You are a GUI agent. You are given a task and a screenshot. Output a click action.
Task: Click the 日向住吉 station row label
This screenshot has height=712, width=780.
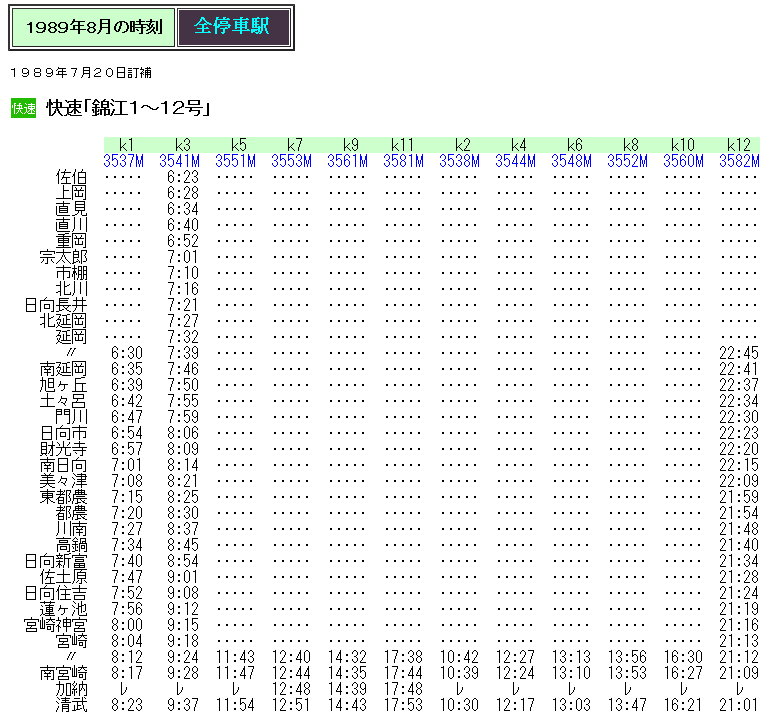click(56, 593)
